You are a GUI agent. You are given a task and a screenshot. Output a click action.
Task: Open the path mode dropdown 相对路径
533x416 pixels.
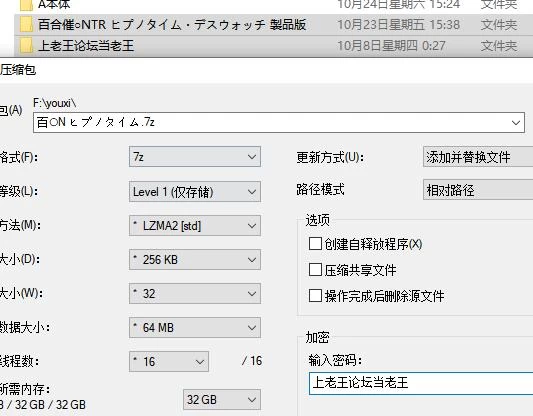point(478,190)
